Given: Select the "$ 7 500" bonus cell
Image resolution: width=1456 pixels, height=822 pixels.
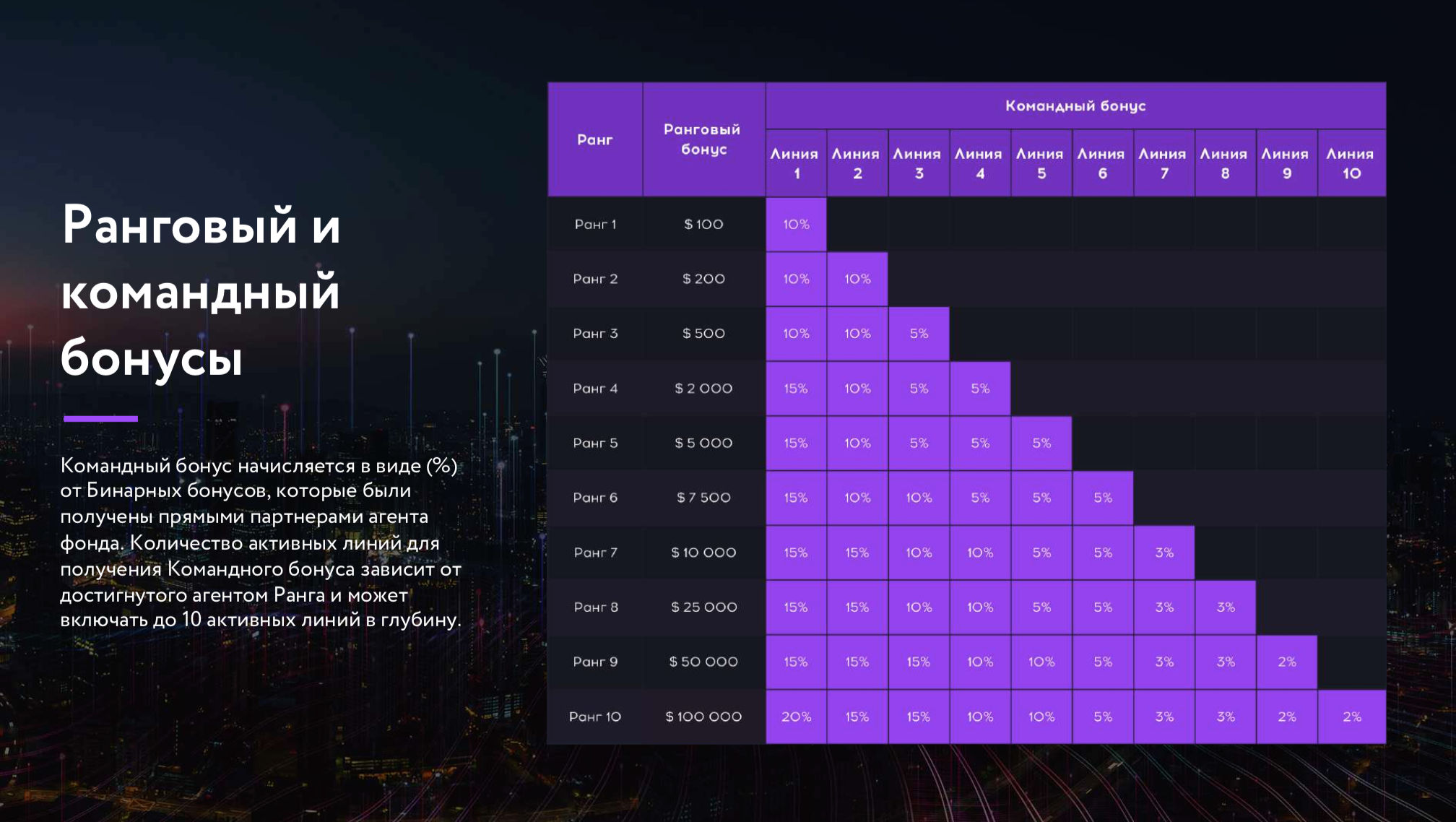Looking at the screenshot, I should click(703, 498).
